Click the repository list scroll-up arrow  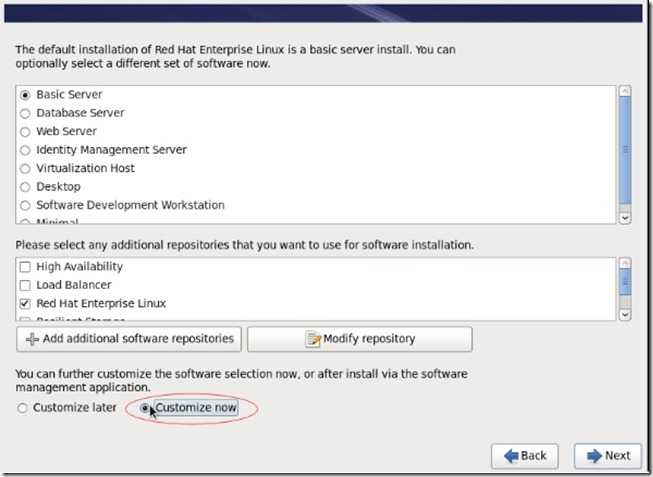[x=625, y=263]
